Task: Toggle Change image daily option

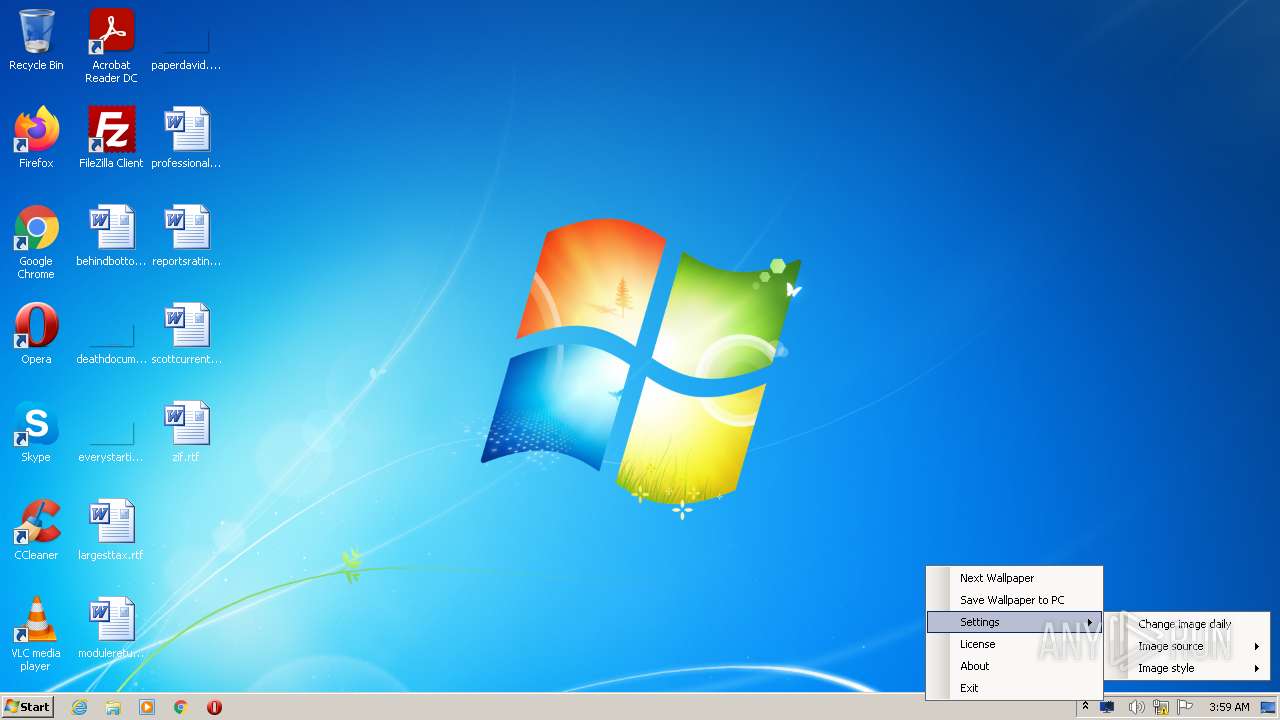Action: click(x=1187, y=624)
